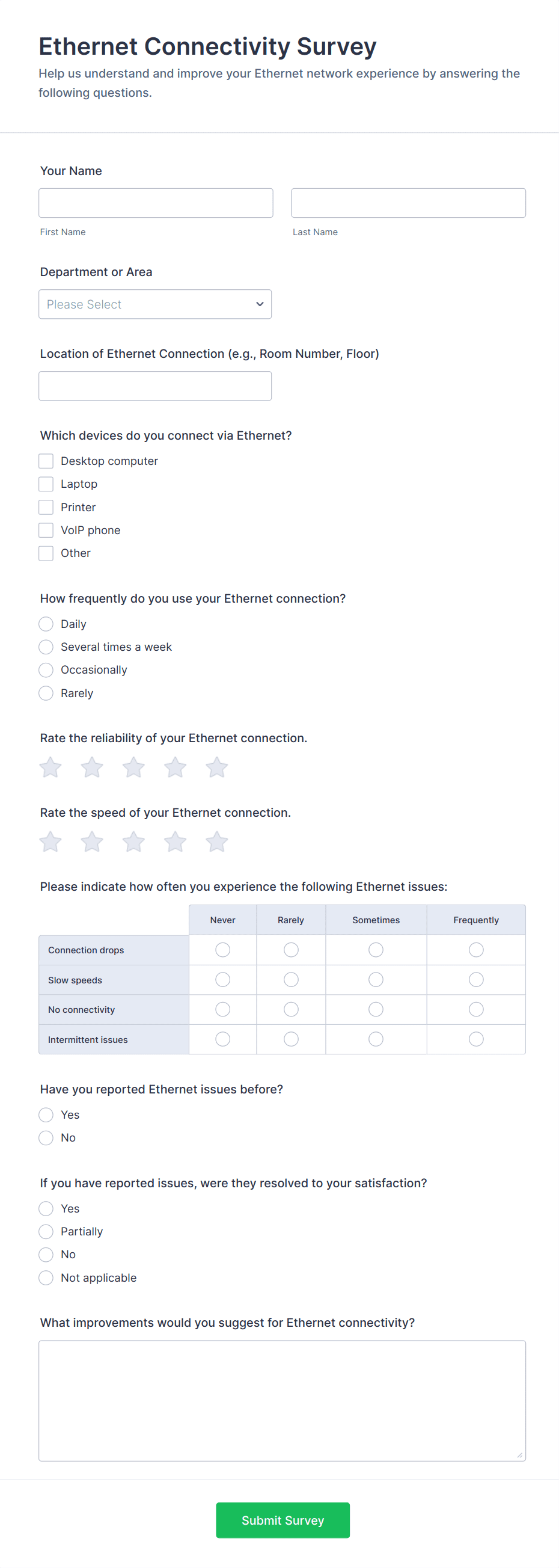Check the Desktop computer checkbox
This screenshot has width=559, height=1568.
click(x=46, y=461)
